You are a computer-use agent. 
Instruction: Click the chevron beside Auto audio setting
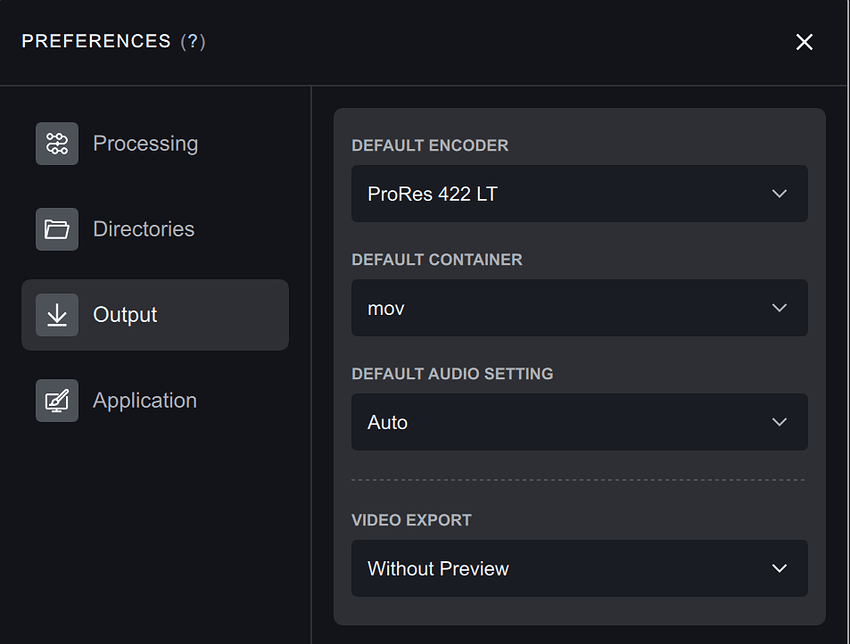pos(780,422)
